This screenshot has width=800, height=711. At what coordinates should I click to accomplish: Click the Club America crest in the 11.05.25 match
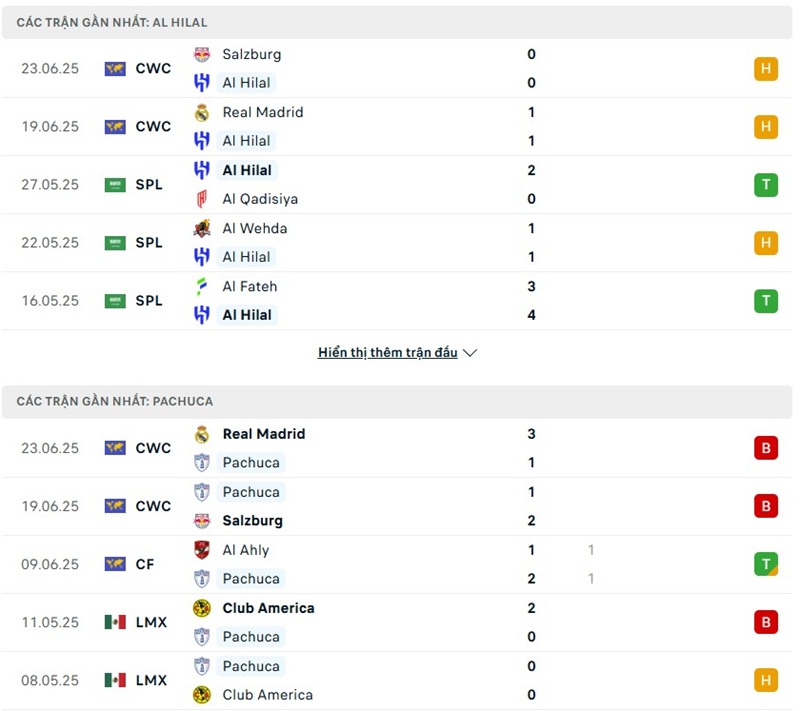(x=202, y=608)
